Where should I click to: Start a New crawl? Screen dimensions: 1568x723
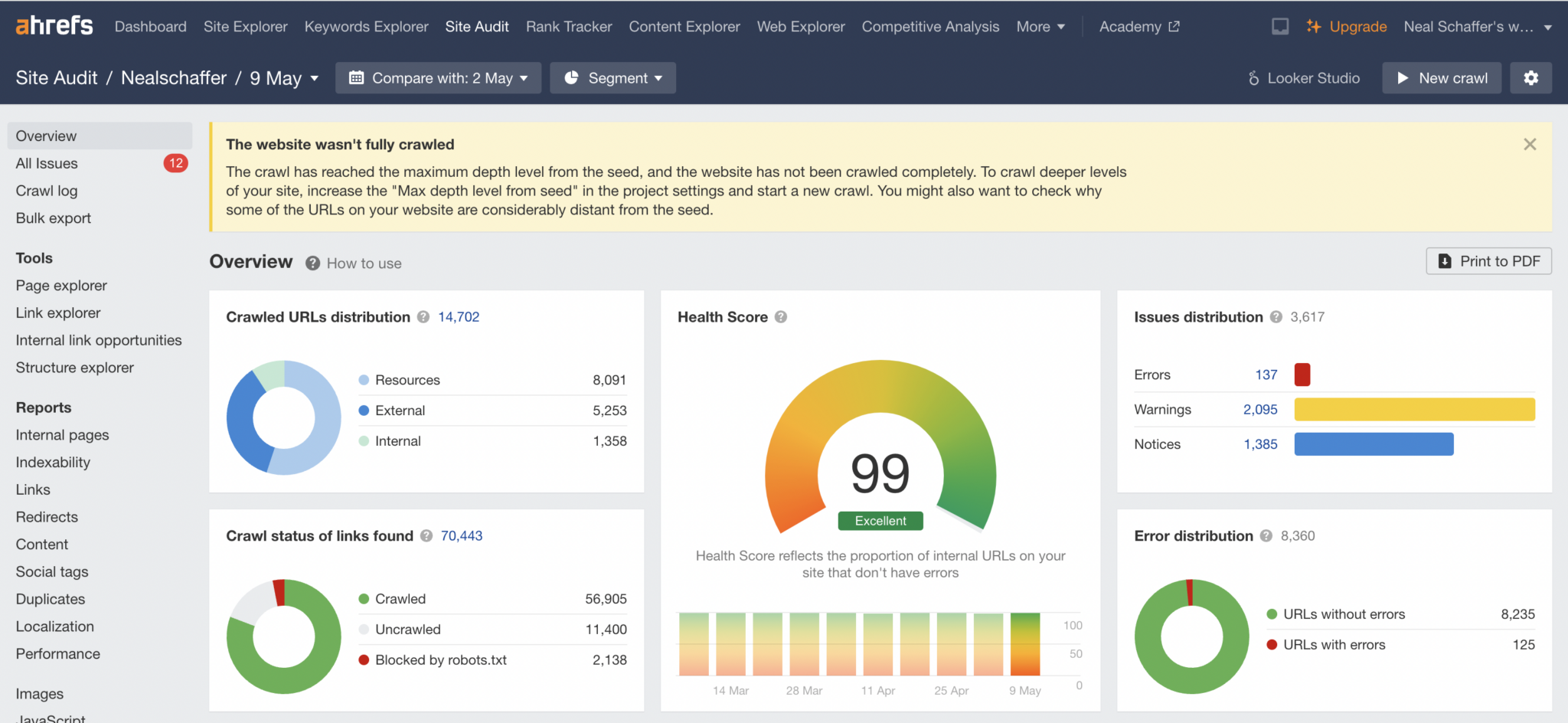coord(1441,77)
